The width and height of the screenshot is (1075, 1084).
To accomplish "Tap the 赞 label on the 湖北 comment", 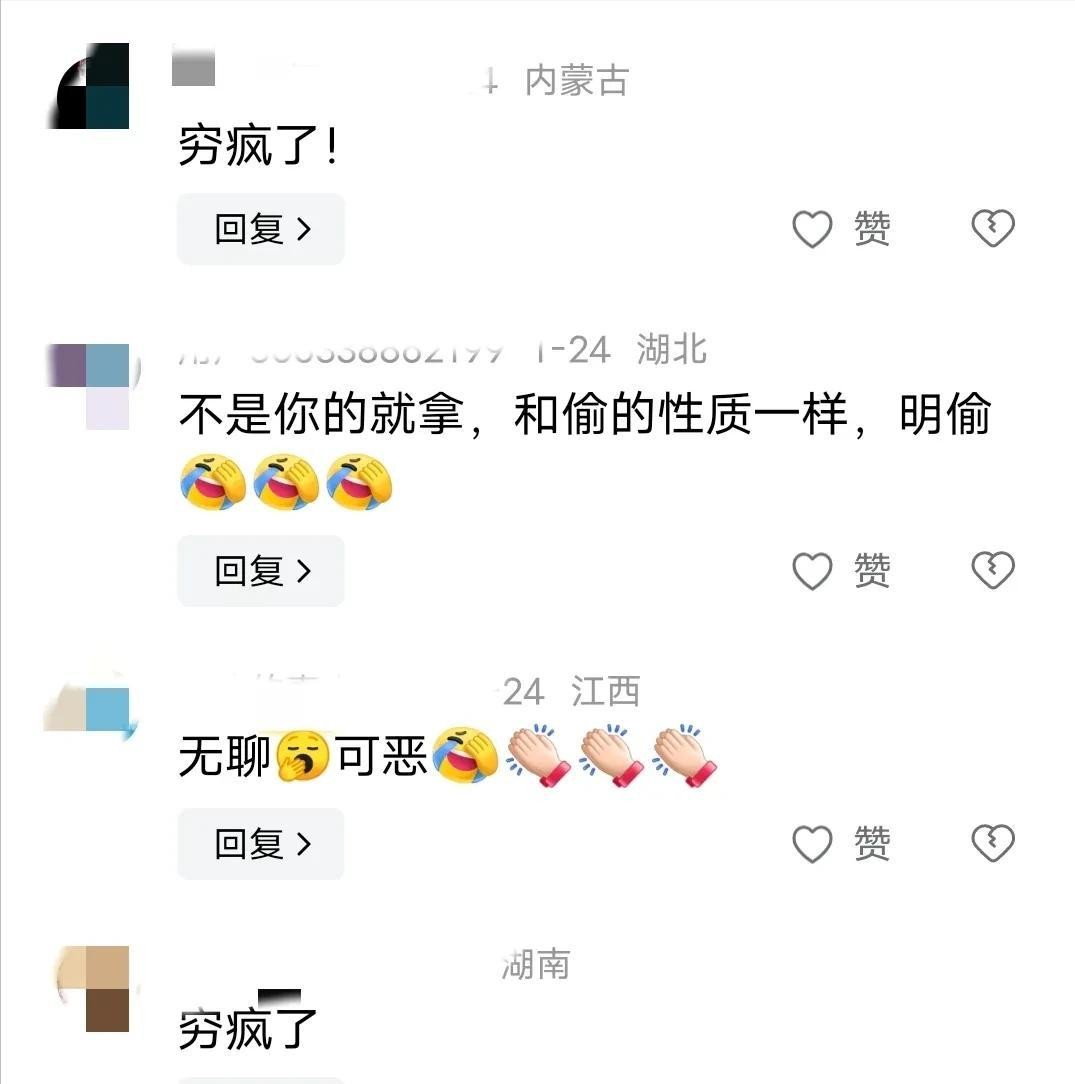I will [x=872, y=571].
